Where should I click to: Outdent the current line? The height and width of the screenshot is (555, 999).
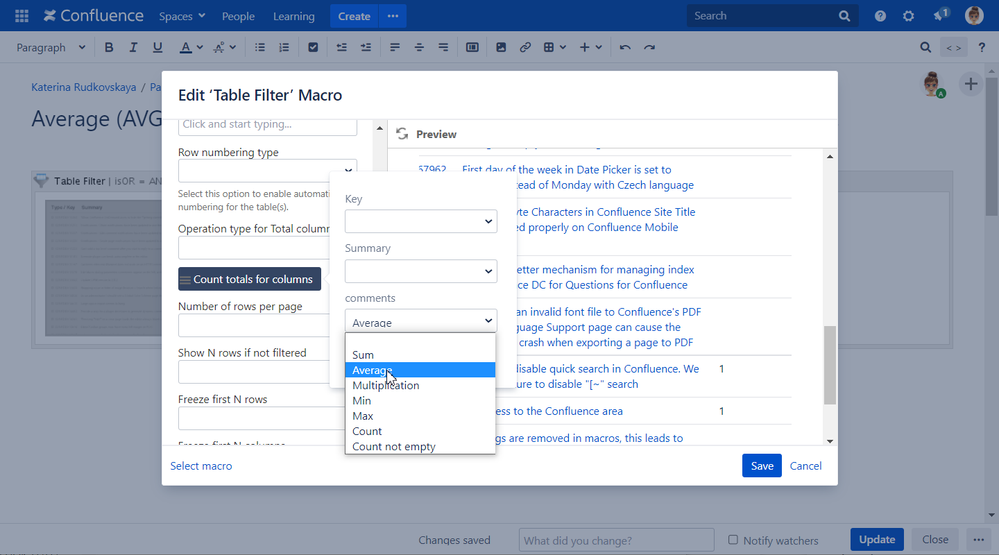pos(341,47)
